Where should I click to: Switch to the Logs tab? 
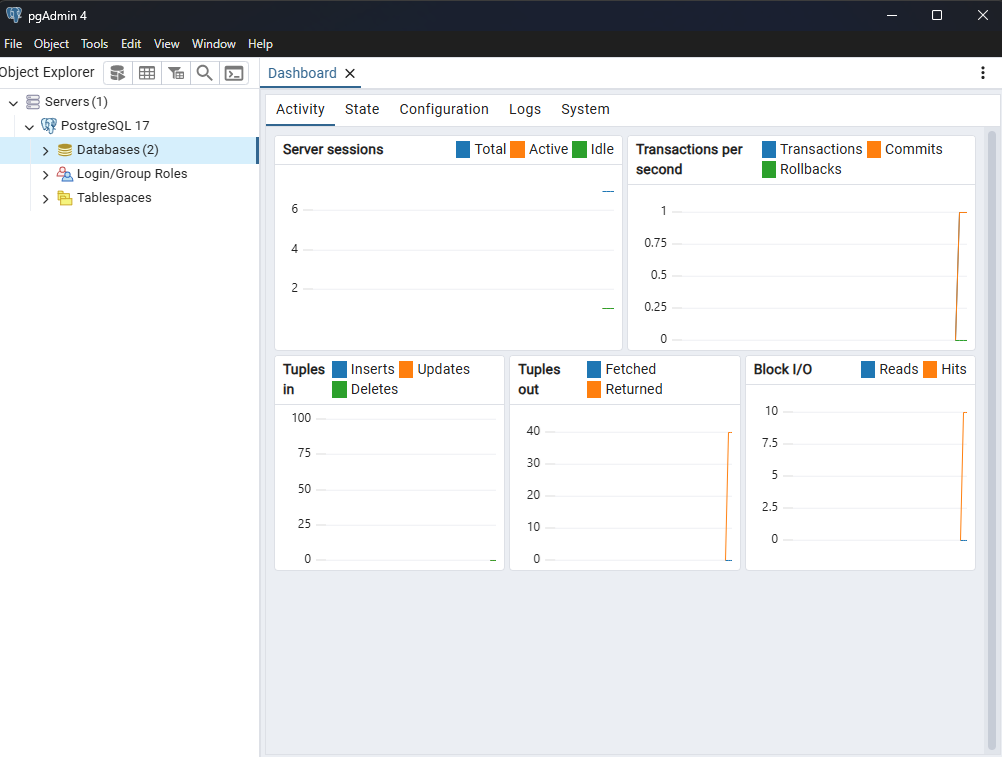525,109
